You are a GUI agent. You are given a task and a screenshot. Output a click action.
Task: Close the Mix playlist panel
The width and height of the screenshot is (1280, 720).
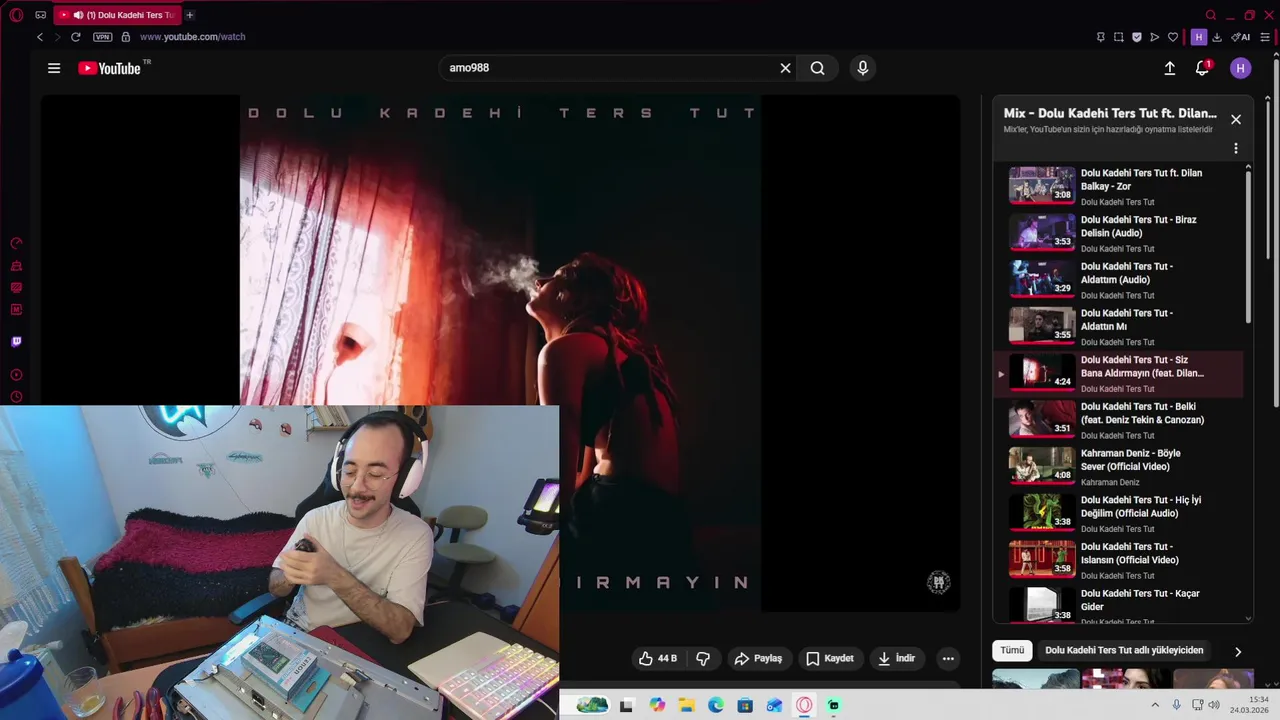click(1236, 119)
